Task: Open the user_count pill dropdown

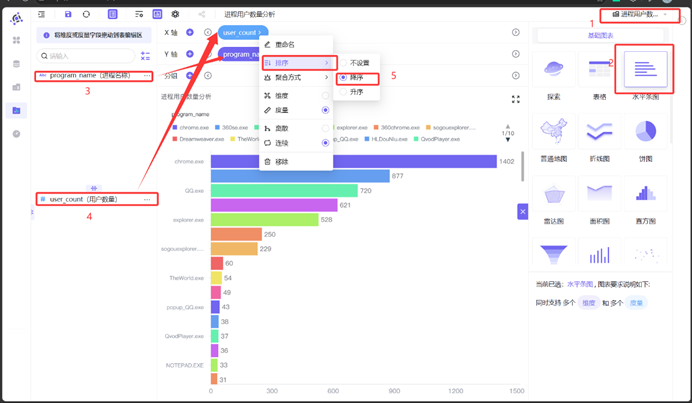Action: point(243,32)
